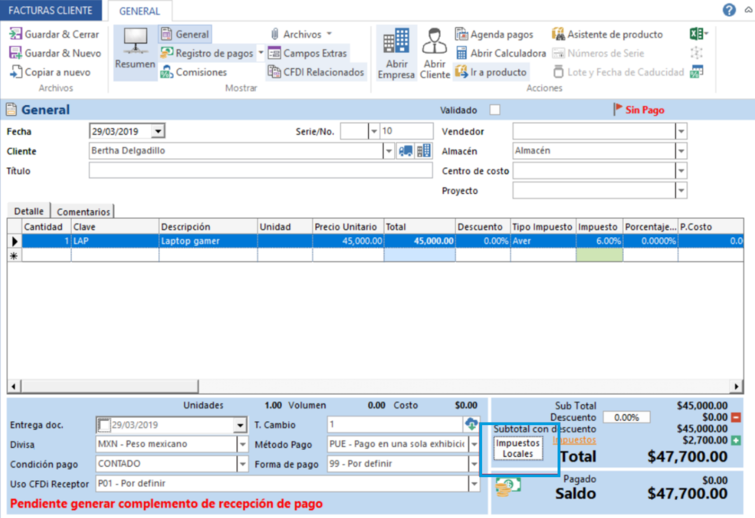This screenshot has height=518, width=755.
Task: Click the Guardar & Cerrar icon
Action: point(16,34)
